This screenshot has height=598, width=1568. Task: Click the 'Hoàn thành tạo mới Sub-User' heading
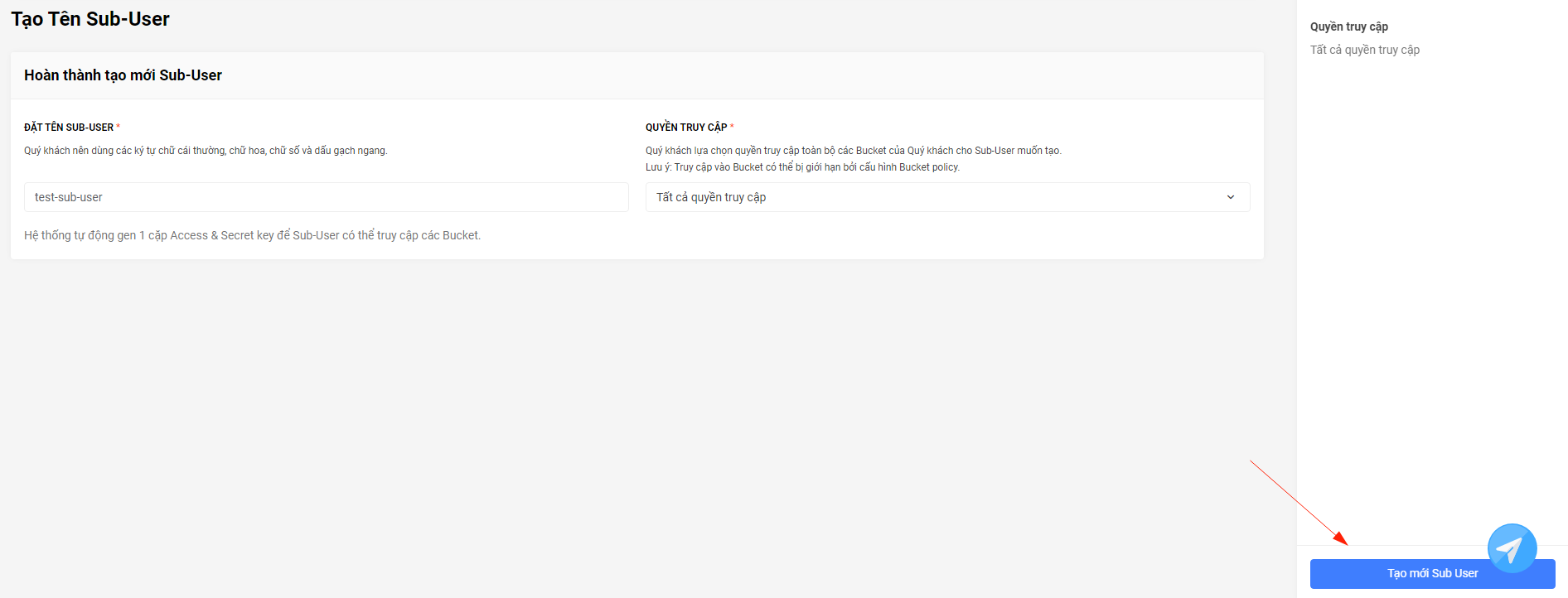tap(123, 75)
